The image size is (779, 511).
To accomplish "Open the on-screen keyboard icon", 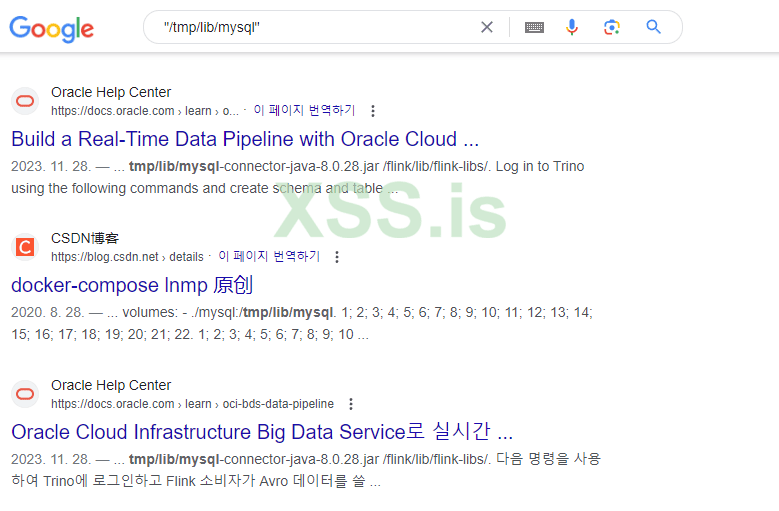I will coord(534,27).
